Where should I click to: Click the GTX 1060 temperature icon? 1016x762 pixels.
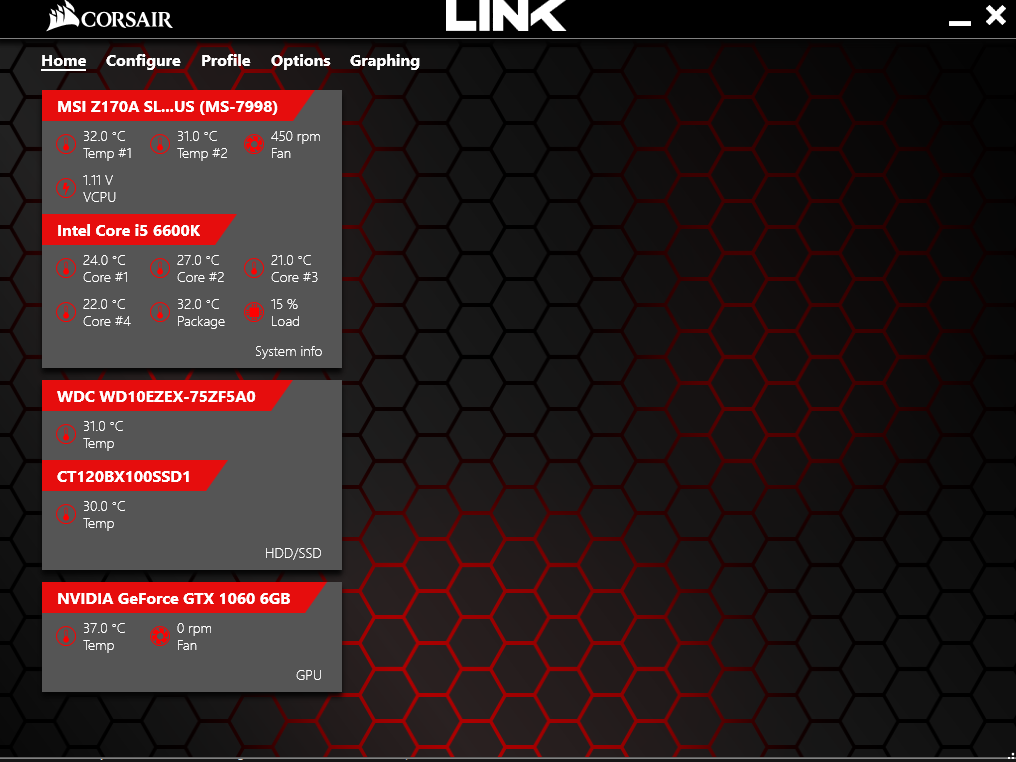(x=65, y=636)
